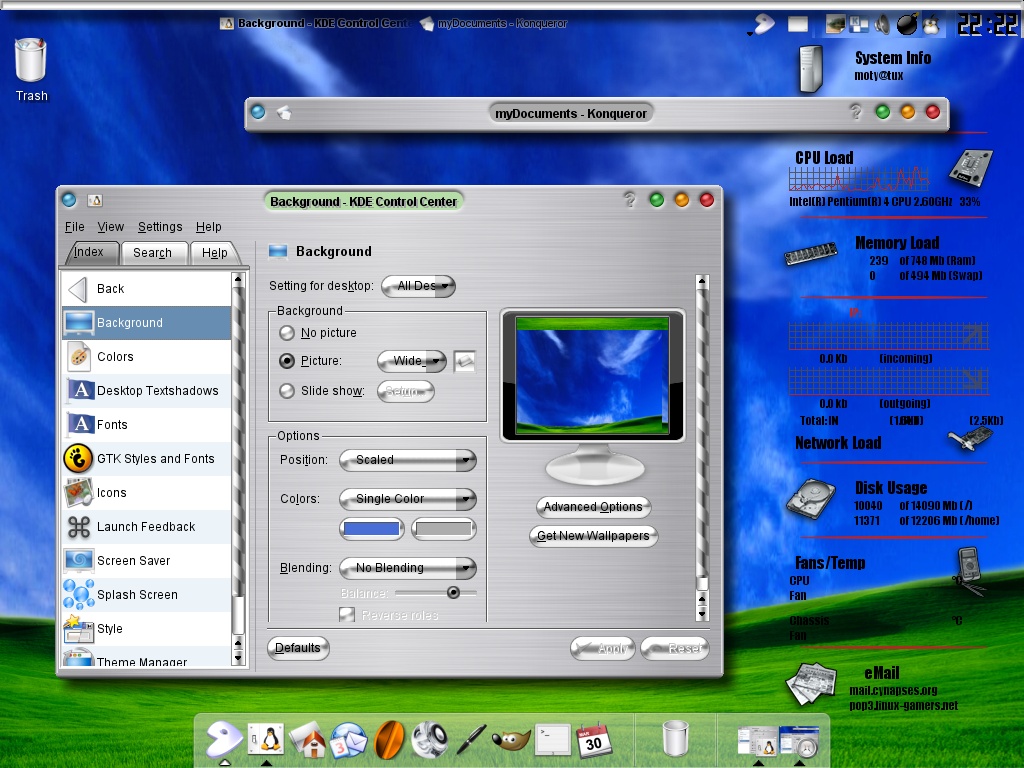Switch to the Index tab
The image size is (1024, 768).
tap(89, 252)
